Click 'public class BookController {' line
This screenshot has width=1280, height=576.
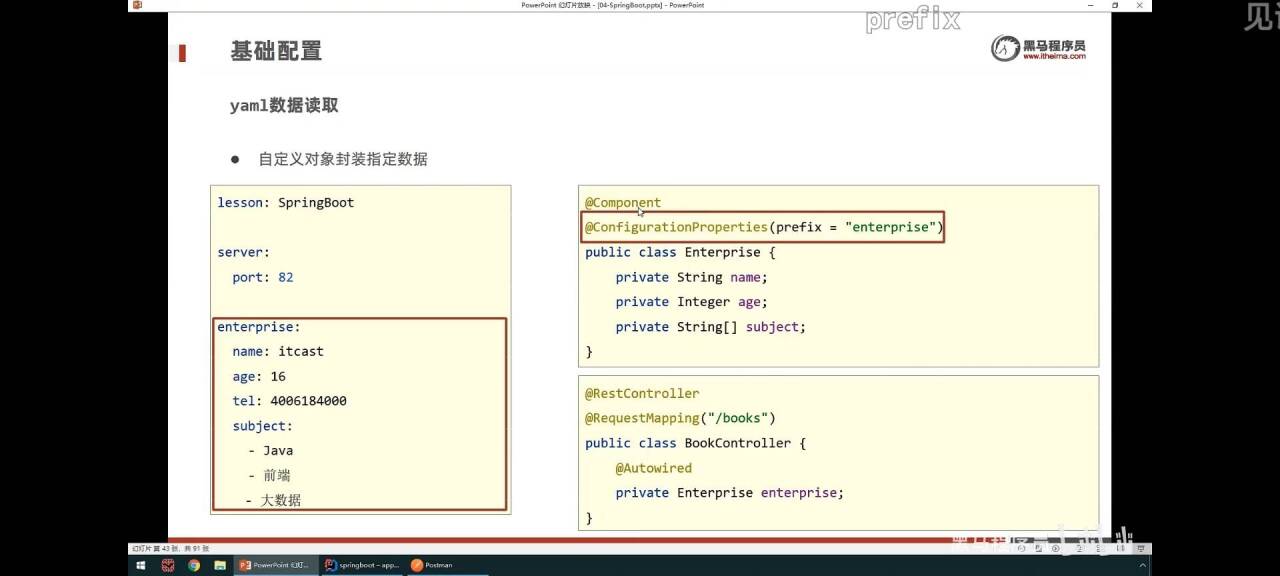(696, 443)
